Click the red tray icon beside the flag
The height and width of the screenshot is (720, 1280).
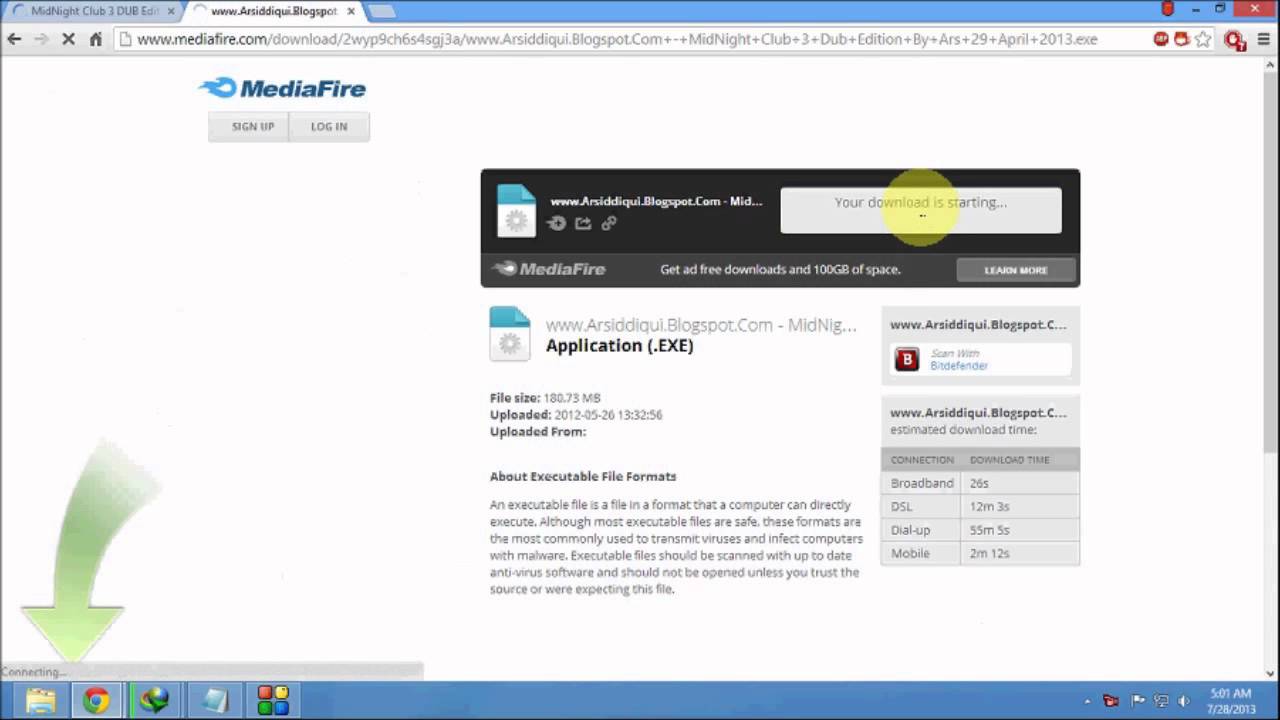(1111, 701)
